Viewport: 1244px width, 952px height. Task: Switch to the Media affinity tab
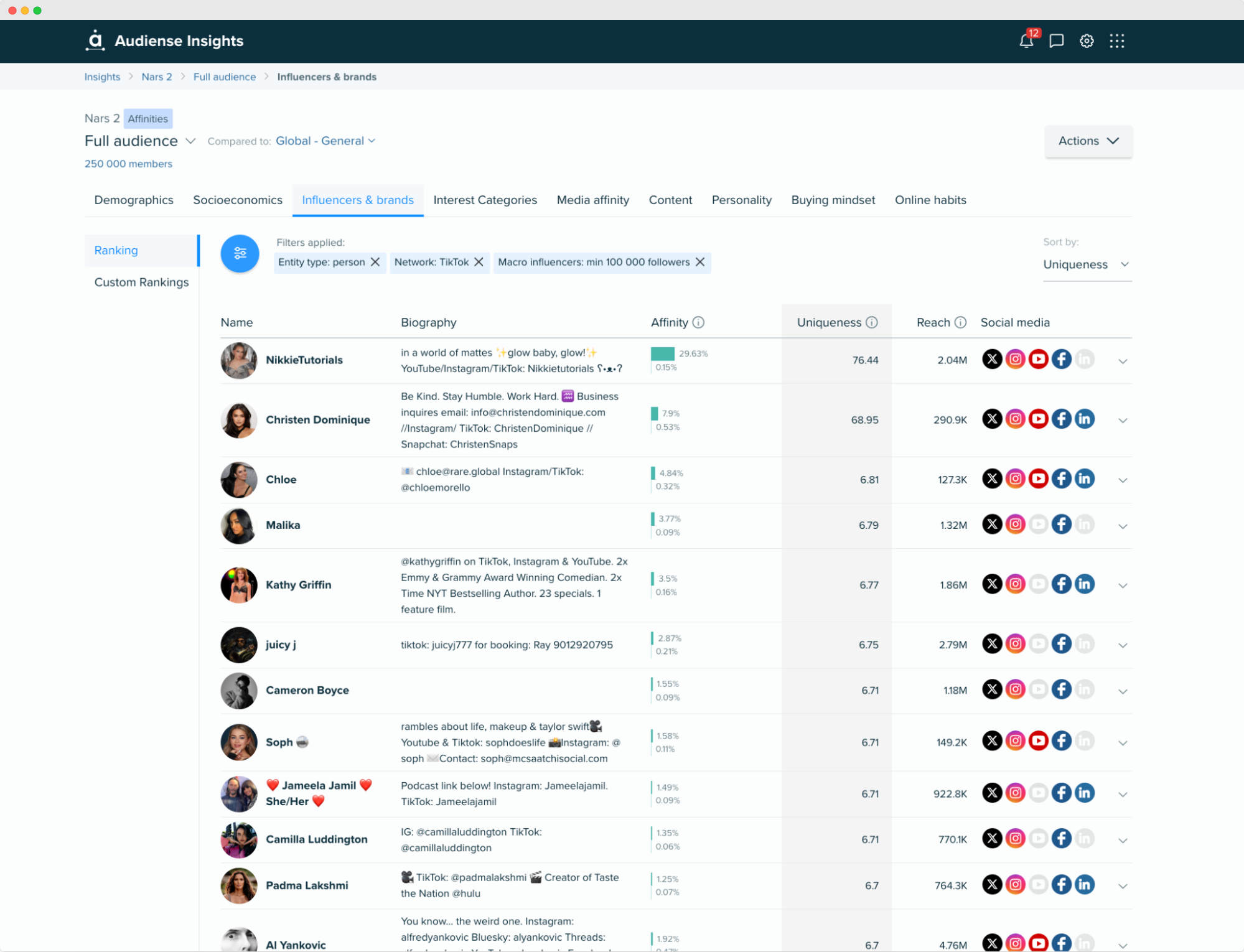pyautogui.click(x=592, y=200)
